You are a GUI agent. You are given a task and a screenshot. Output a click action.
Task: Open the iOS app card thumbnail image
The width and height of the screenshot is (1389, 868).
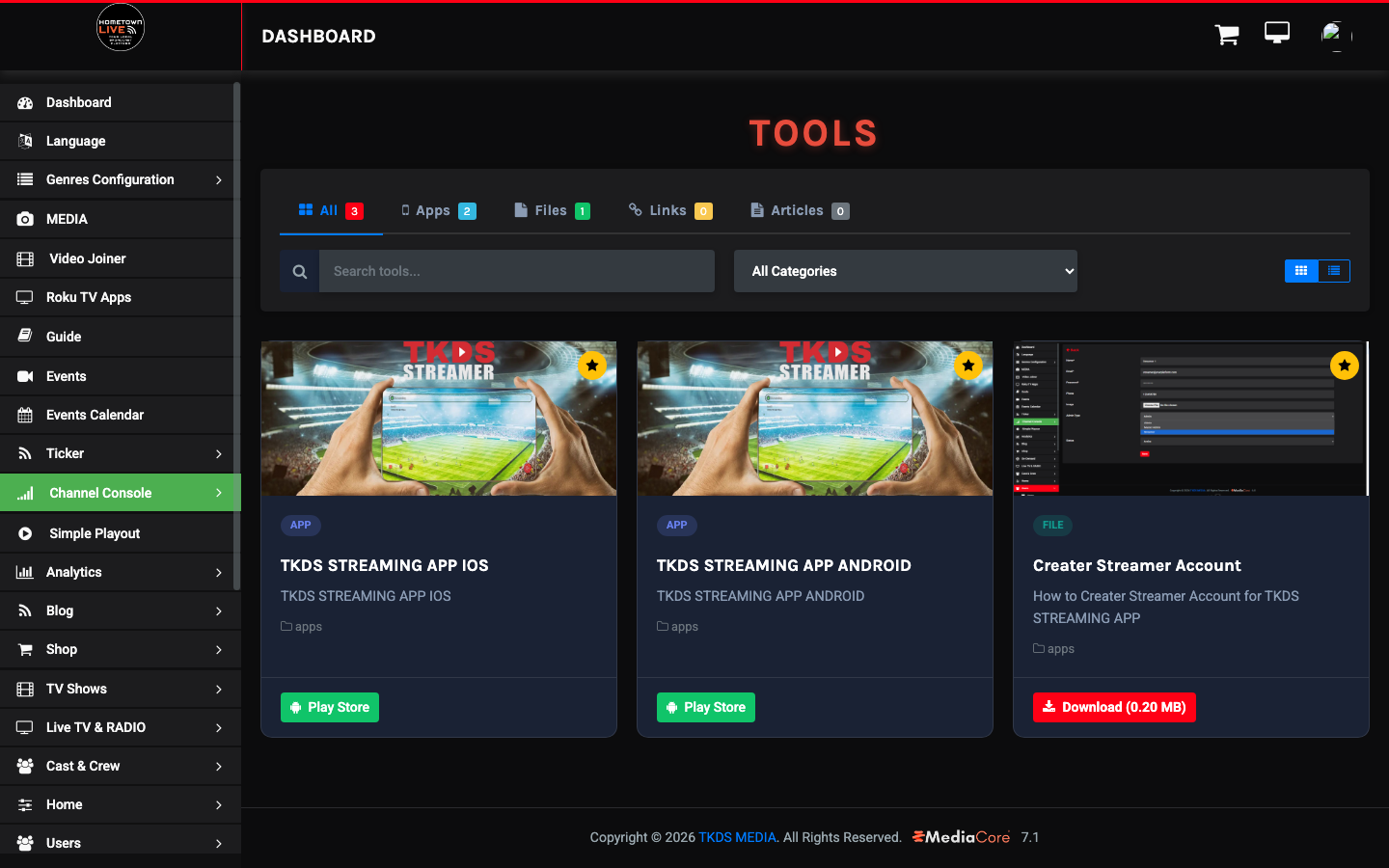(439, 419)
